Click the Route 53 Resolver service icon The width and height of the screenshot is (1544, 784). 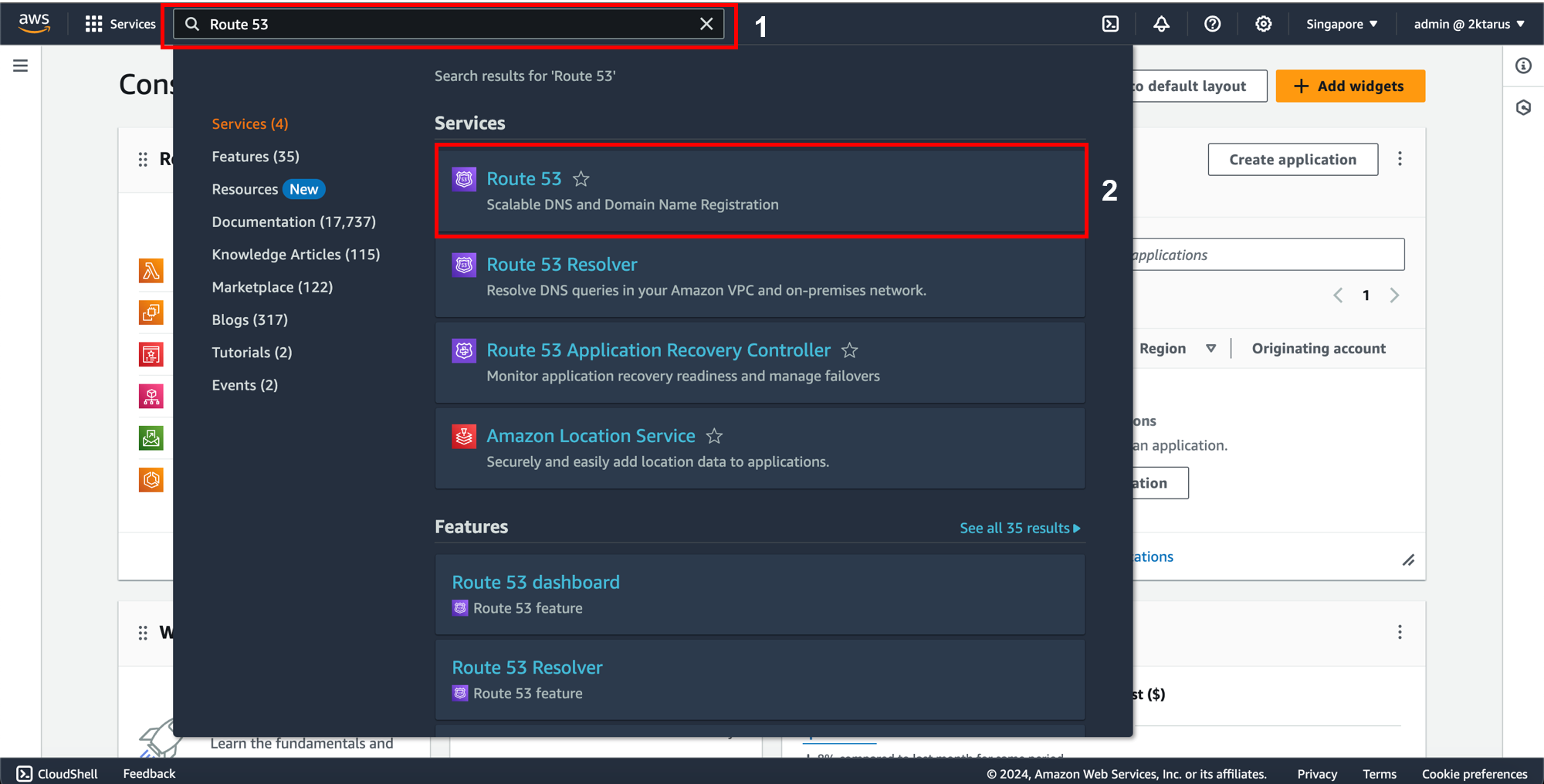[x=464, y=265]
